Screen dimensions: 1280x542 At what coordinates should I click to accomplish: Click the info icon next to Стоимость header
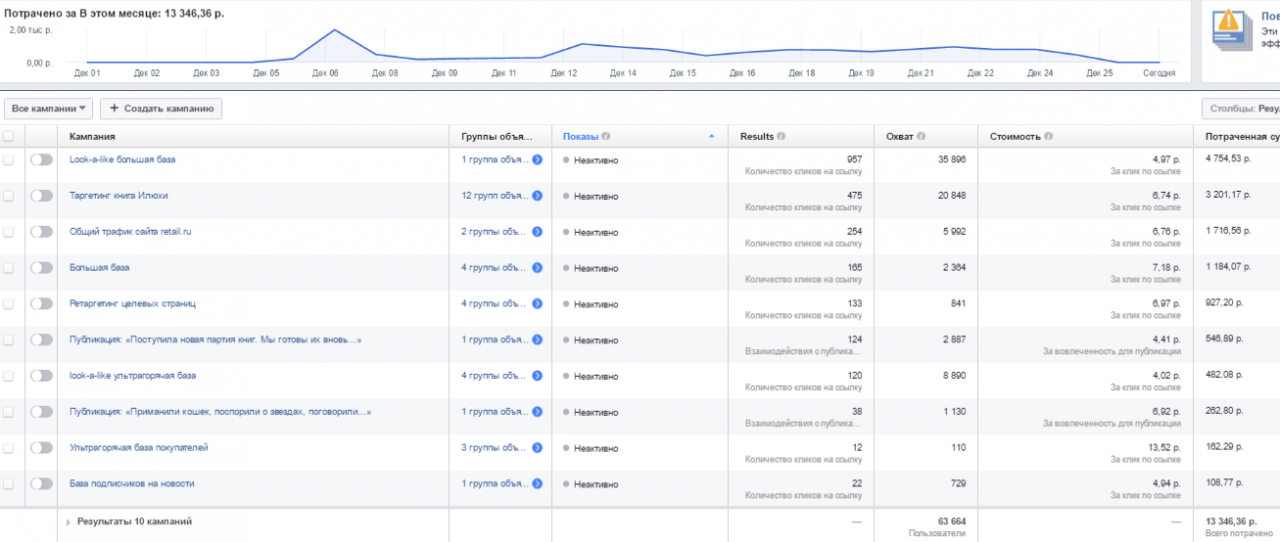pyautogui.click(x=1049, y=136)
